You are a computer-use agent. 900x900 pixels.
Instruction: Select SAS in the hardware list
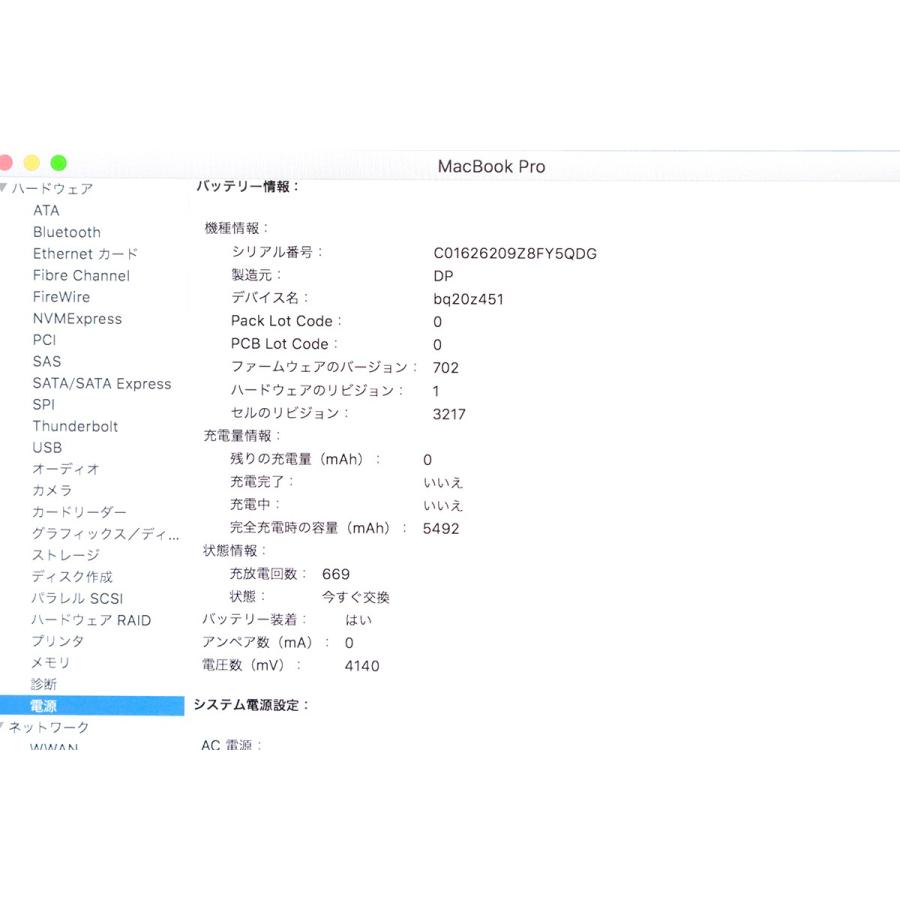click(46, 362)
